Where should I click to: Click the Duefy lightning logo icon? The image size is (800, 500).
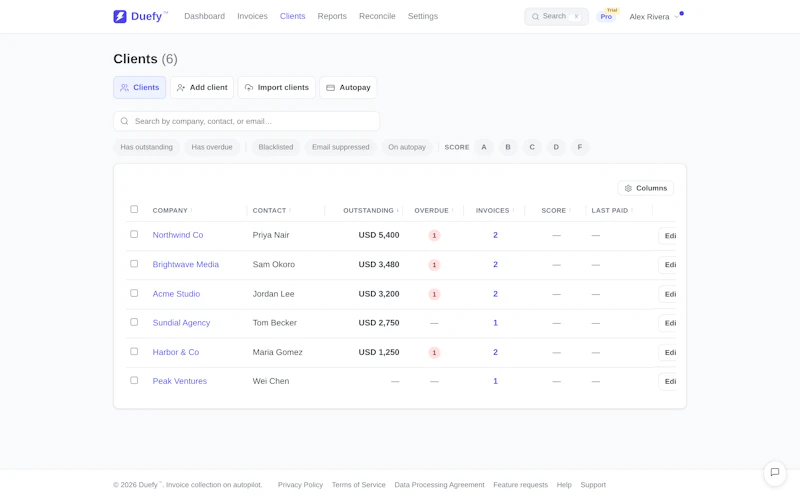120,16
